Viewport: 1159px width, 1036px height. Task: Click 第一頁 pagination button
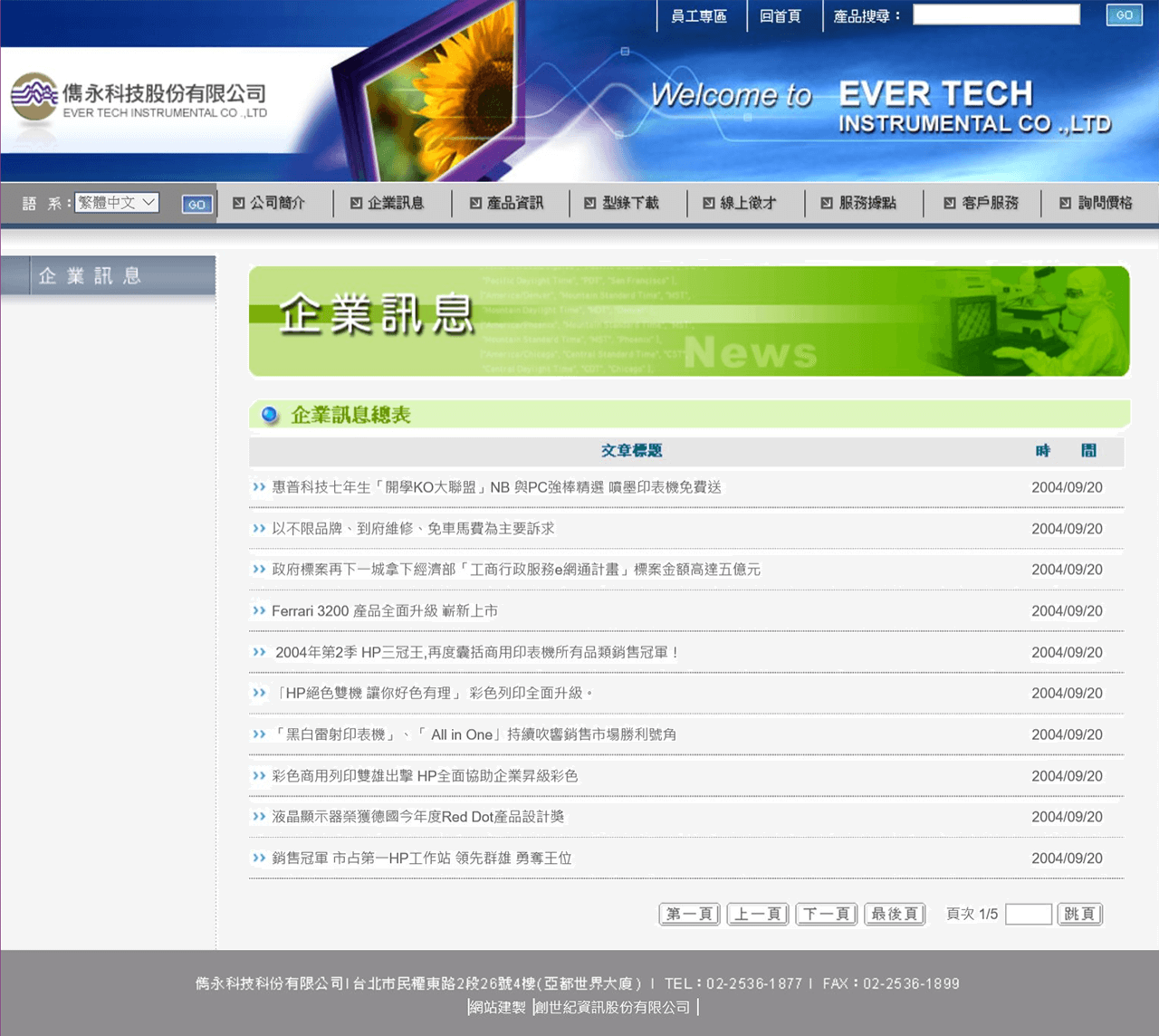pyautogui.click(x=689, y=914)
